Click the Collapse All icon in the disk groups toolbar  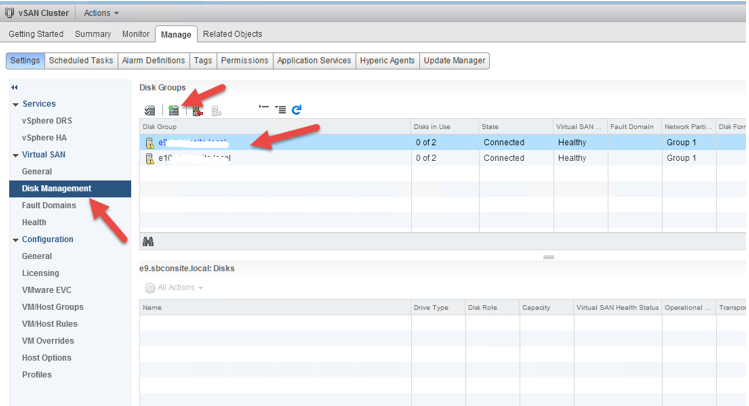264,108
